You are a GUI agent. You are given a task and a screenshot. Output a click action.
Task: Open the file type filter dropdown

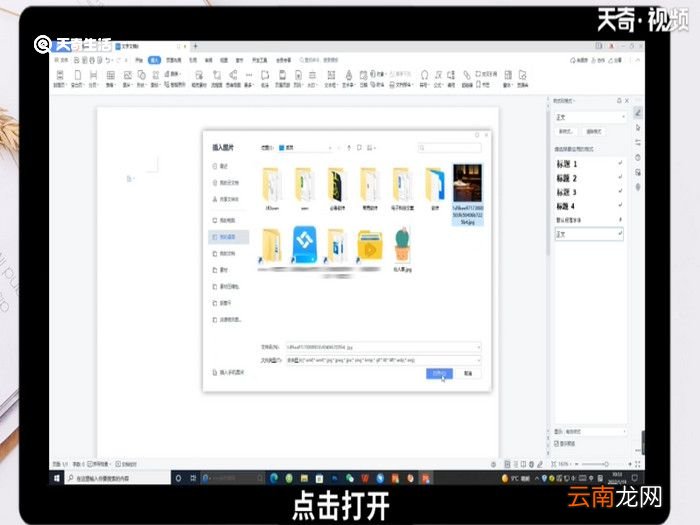click(x=383, y=360)
